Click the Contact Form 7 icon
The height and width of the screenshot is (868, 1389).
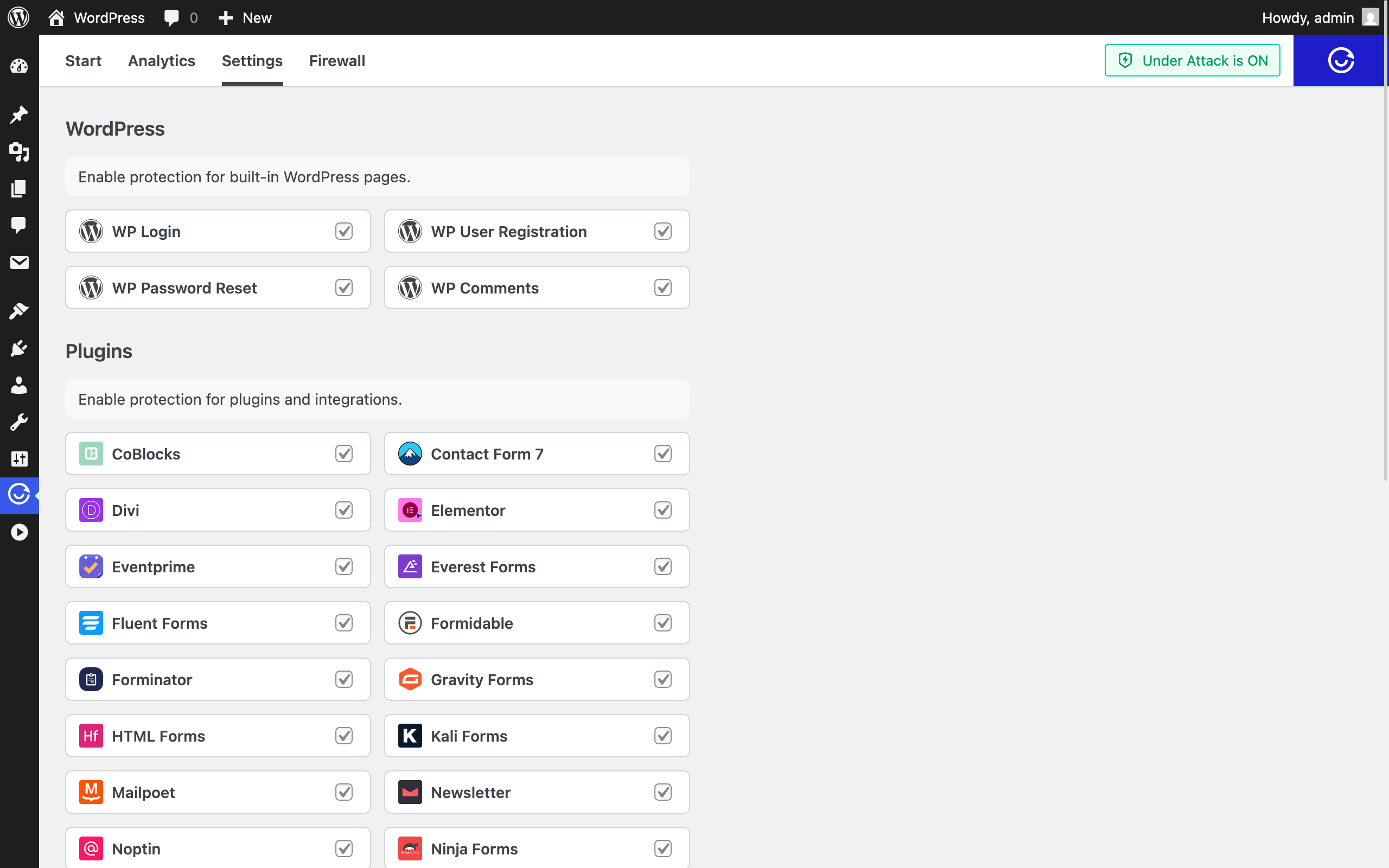coord(410,454)
